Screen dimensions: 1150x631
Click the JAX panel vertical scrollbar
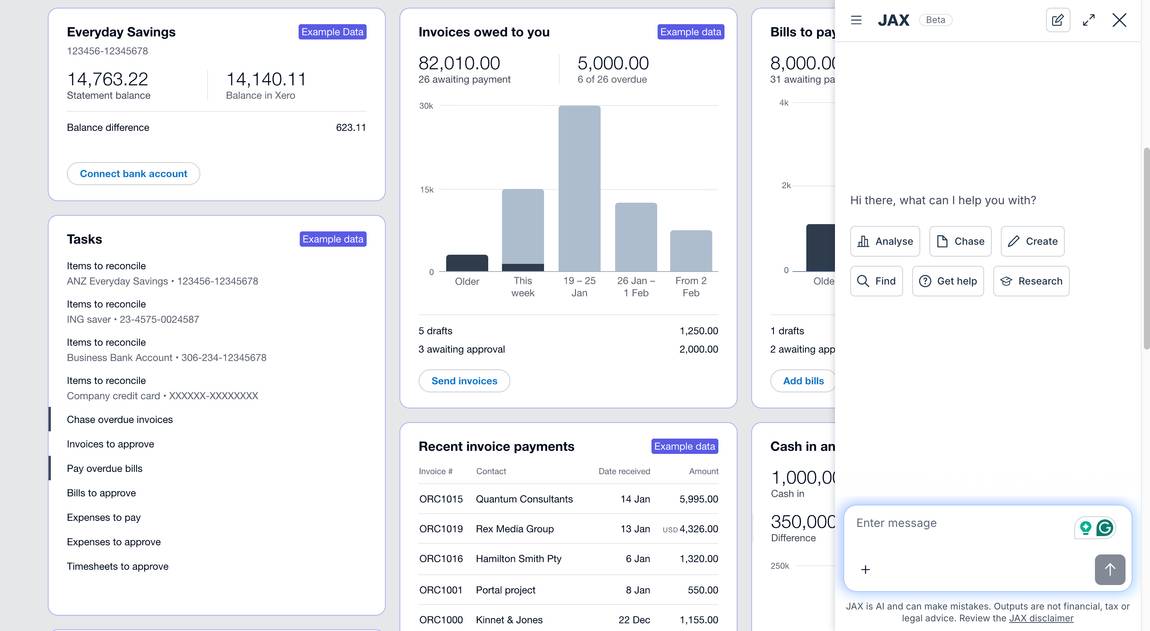point(1146,249)
